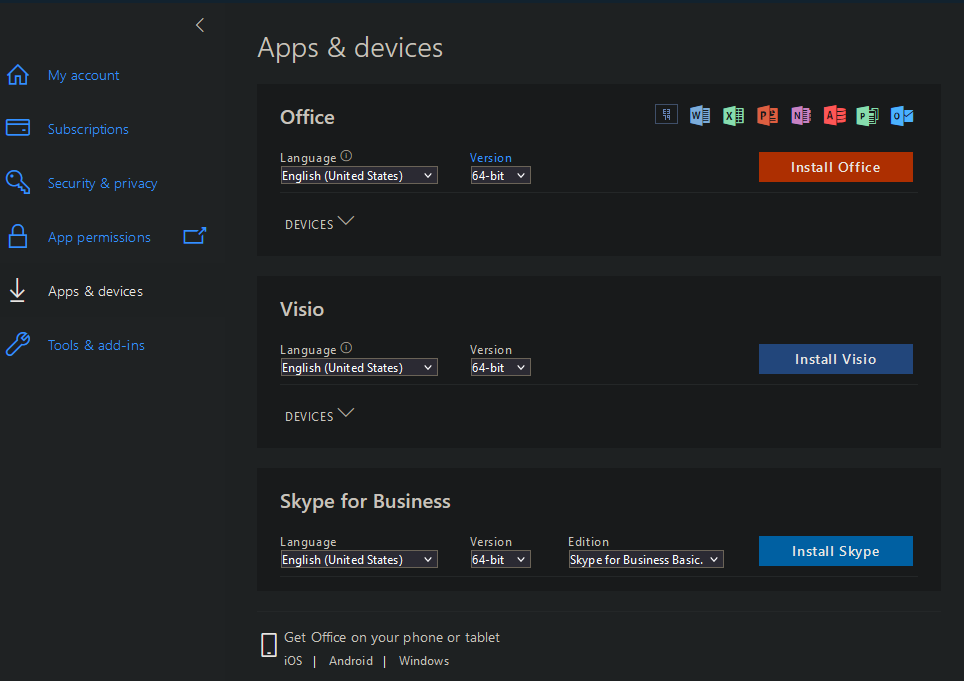
Task: Click the Install Visio button
Action: 835,359
